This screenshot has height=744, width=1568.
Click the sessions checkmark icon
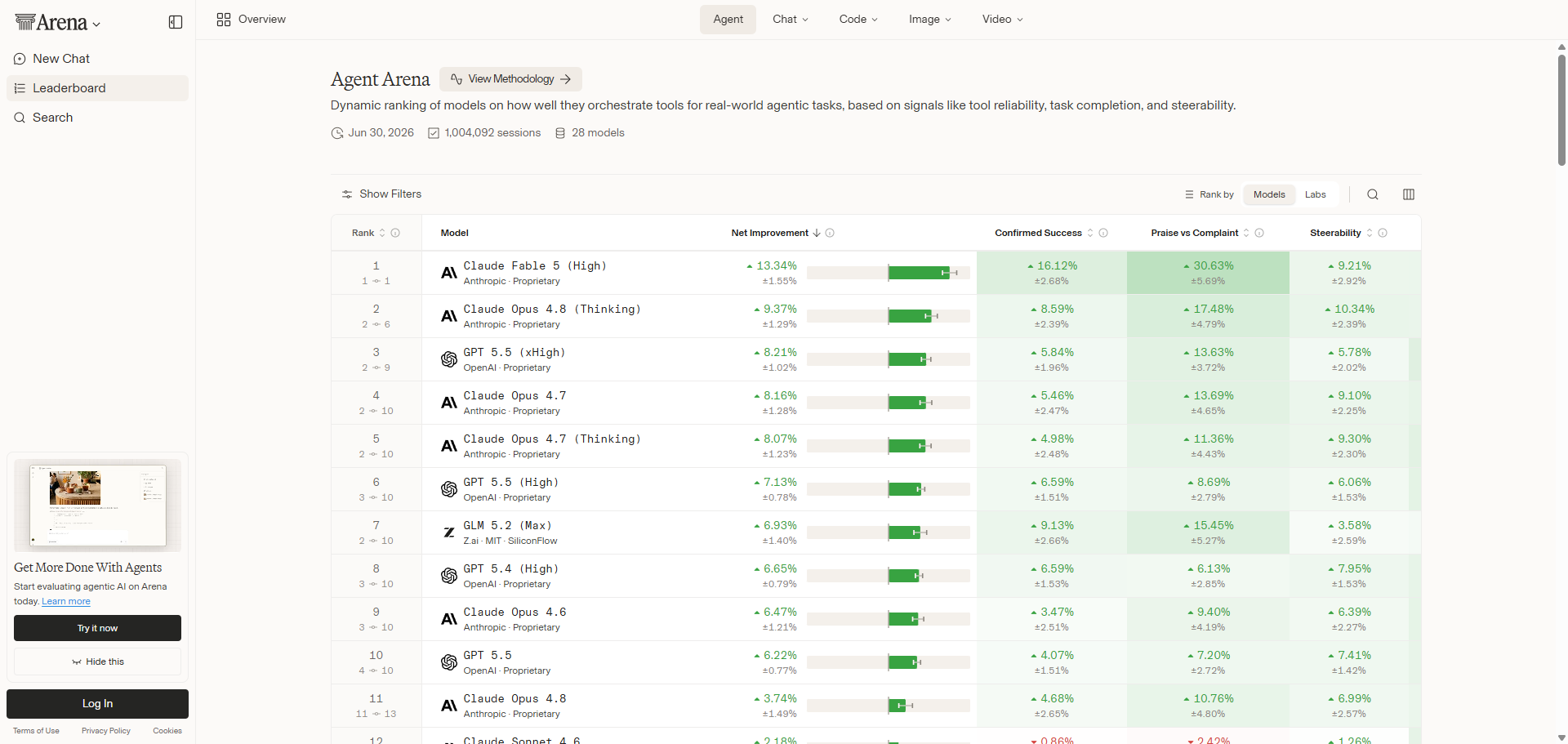click(434, 133)
